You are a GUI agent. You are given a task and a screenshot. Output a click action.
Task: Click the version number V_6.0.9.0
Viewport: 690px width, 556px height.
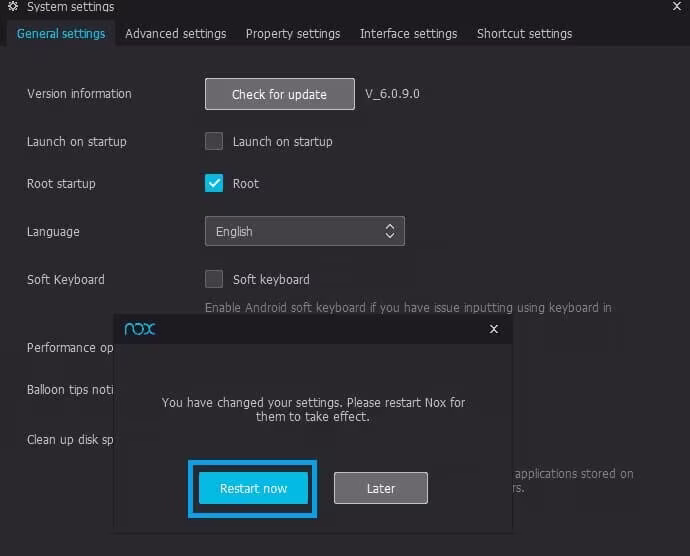pos(392,94)
